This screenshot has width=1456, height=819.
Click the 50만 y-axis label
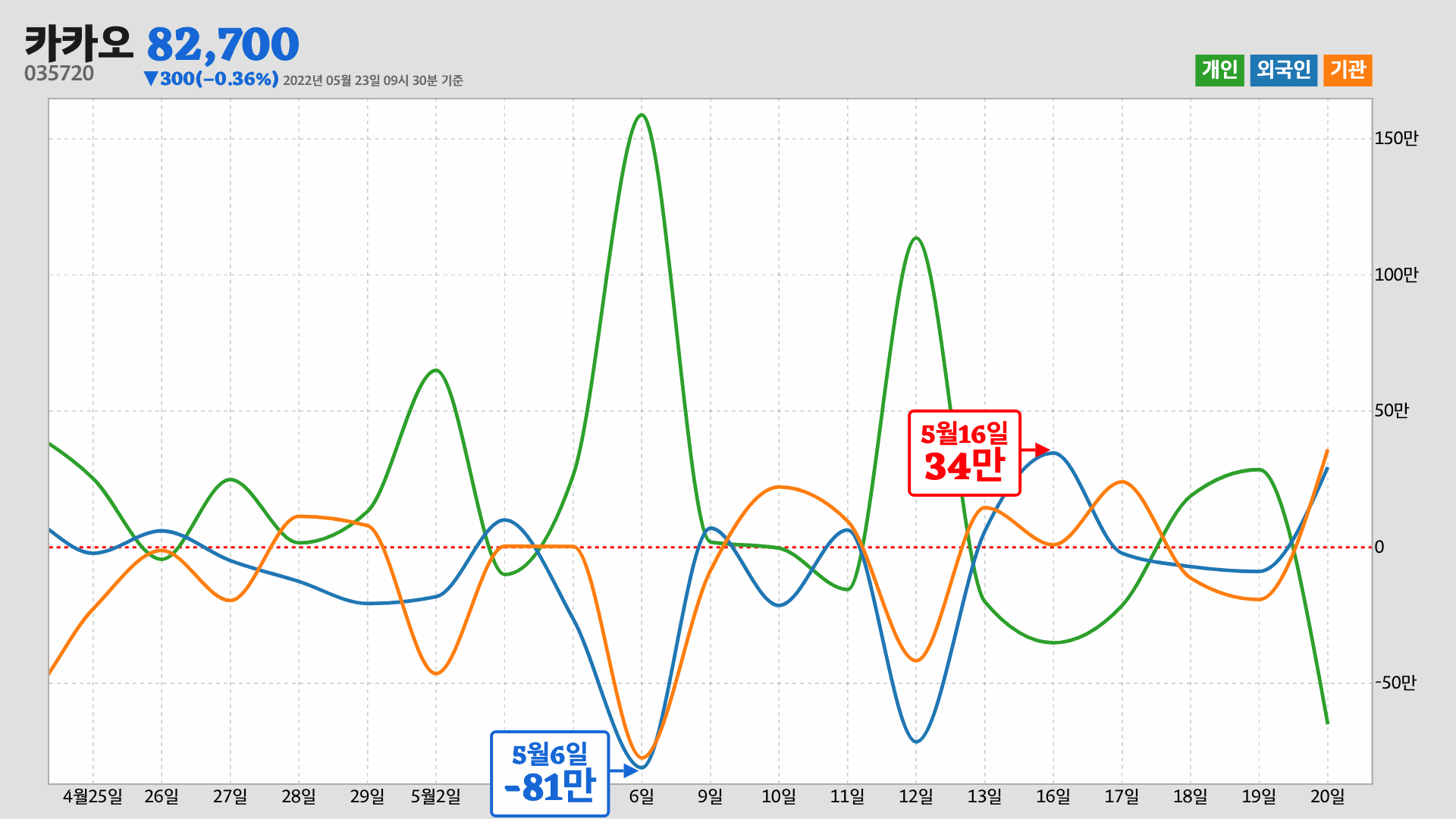coord(1392,410)
